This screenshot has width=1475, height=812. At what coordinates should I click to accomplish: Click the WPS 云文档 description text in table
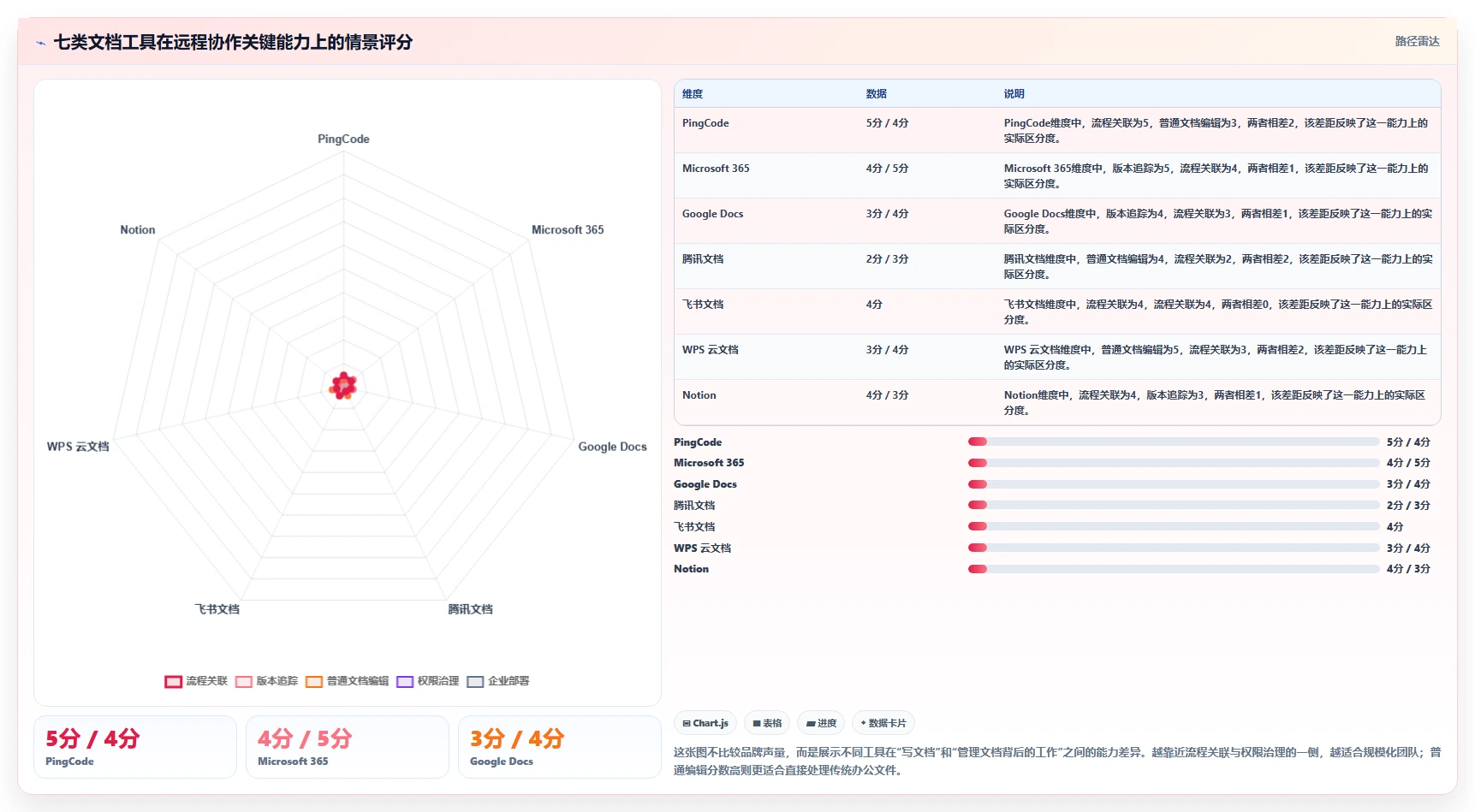[1216, 358]
